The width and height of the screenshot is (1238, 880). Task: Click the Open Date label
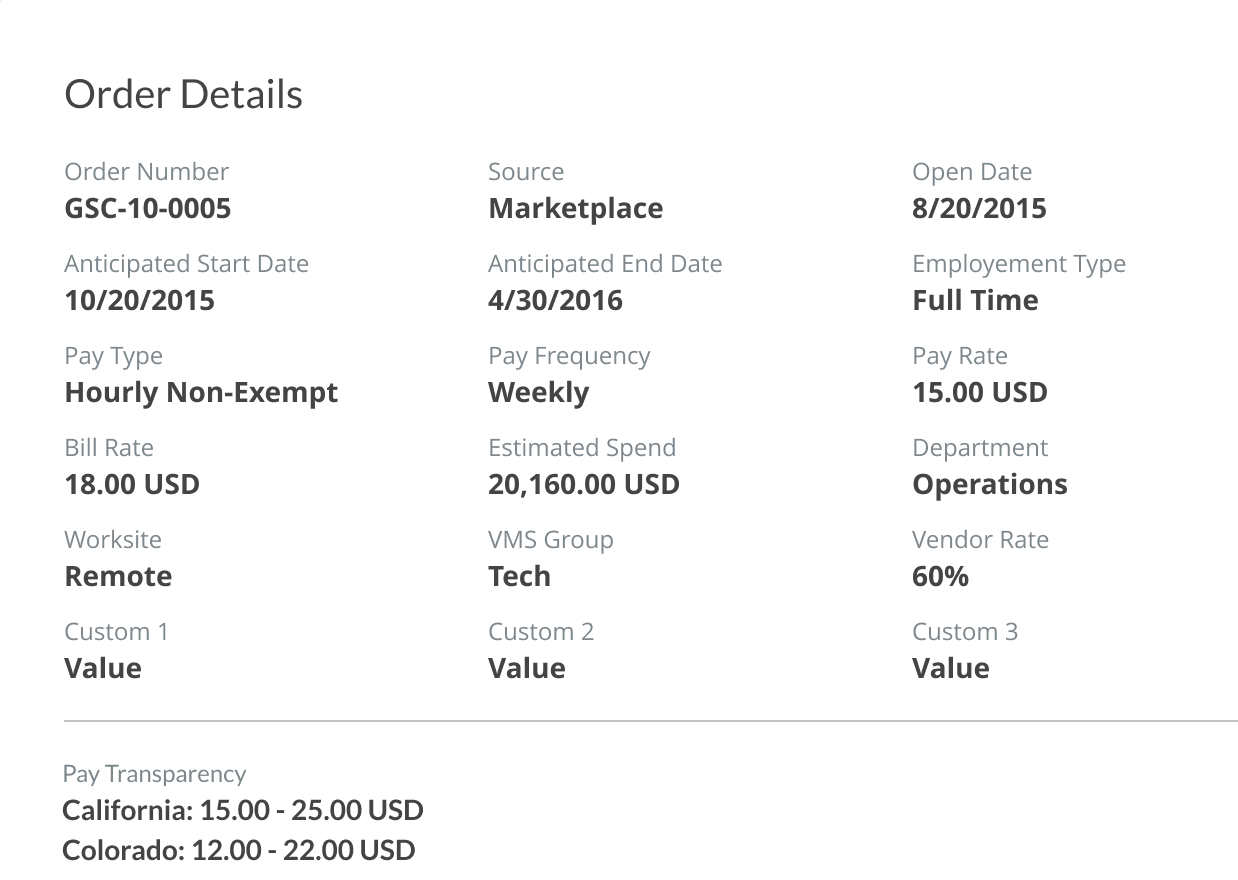[972, 172]
